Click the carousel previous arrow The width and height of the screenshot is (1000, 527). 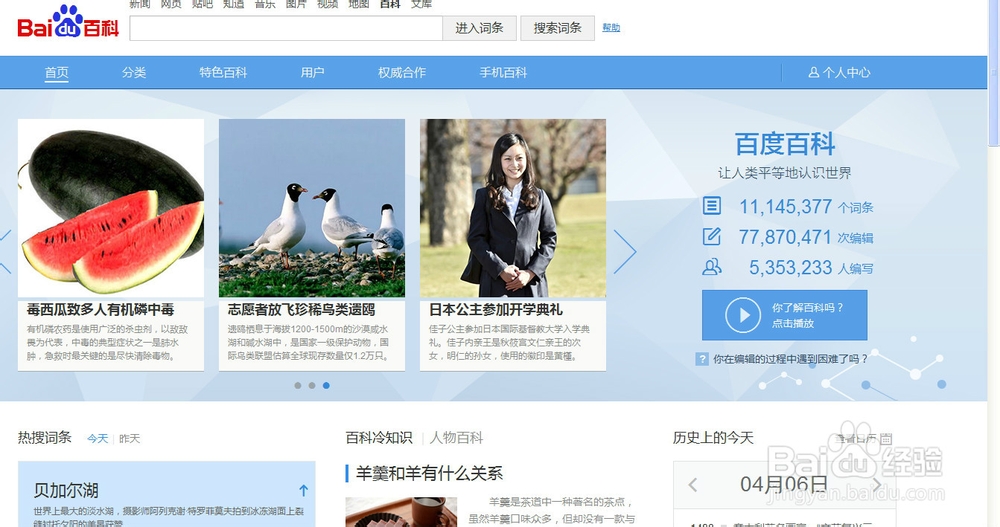(x=5, y=251)
